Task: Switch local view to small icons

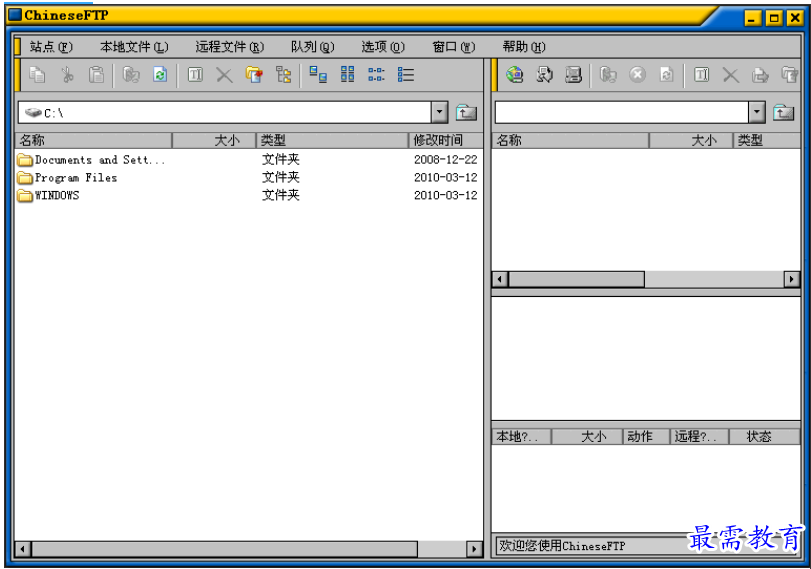Action: pyautogui.click(x=377, y=75)
